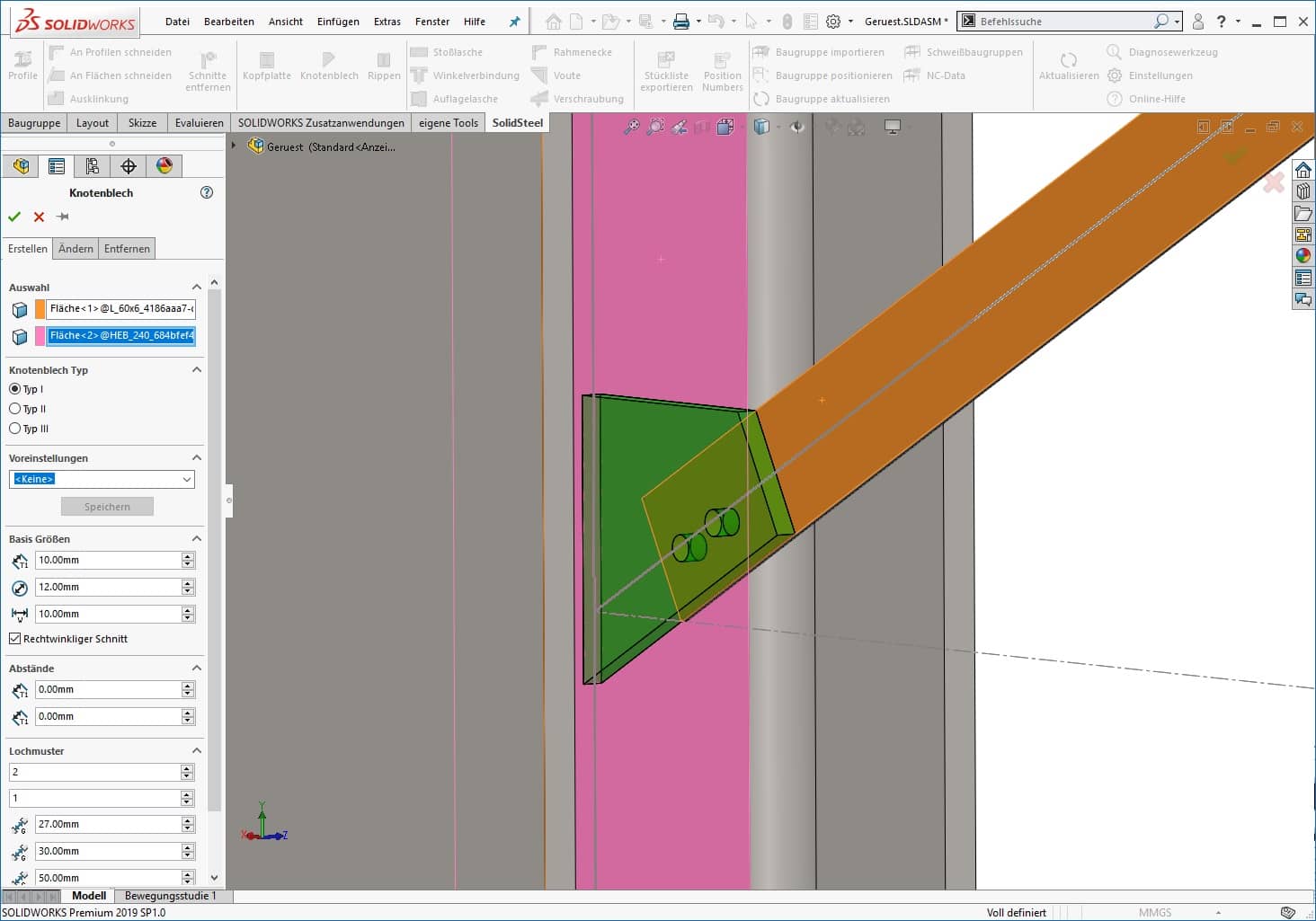The image size is (1316, 921).
Task: Switch to Ändern tab
Action: click(x=76, y=249)
